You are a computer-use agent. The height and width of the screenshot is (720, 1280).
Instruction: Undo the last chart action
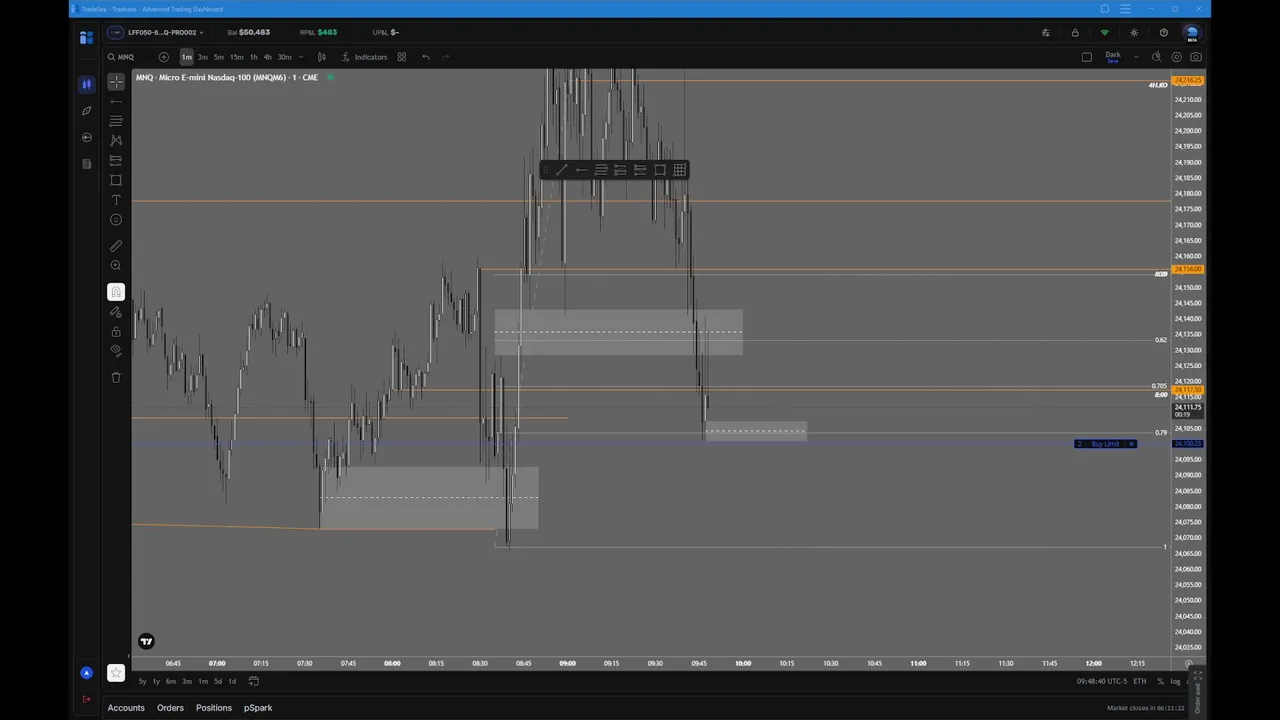[426, 57]
